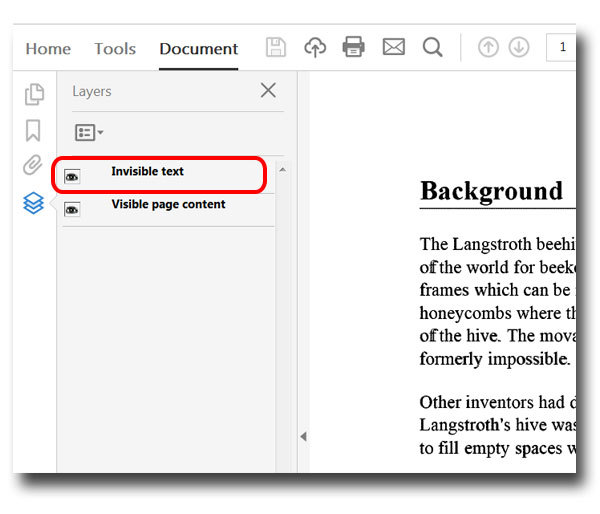The height and width of the screenshot is (514, 600).
Task: Open Layers options dropdown menu
Action: point(89,133)
